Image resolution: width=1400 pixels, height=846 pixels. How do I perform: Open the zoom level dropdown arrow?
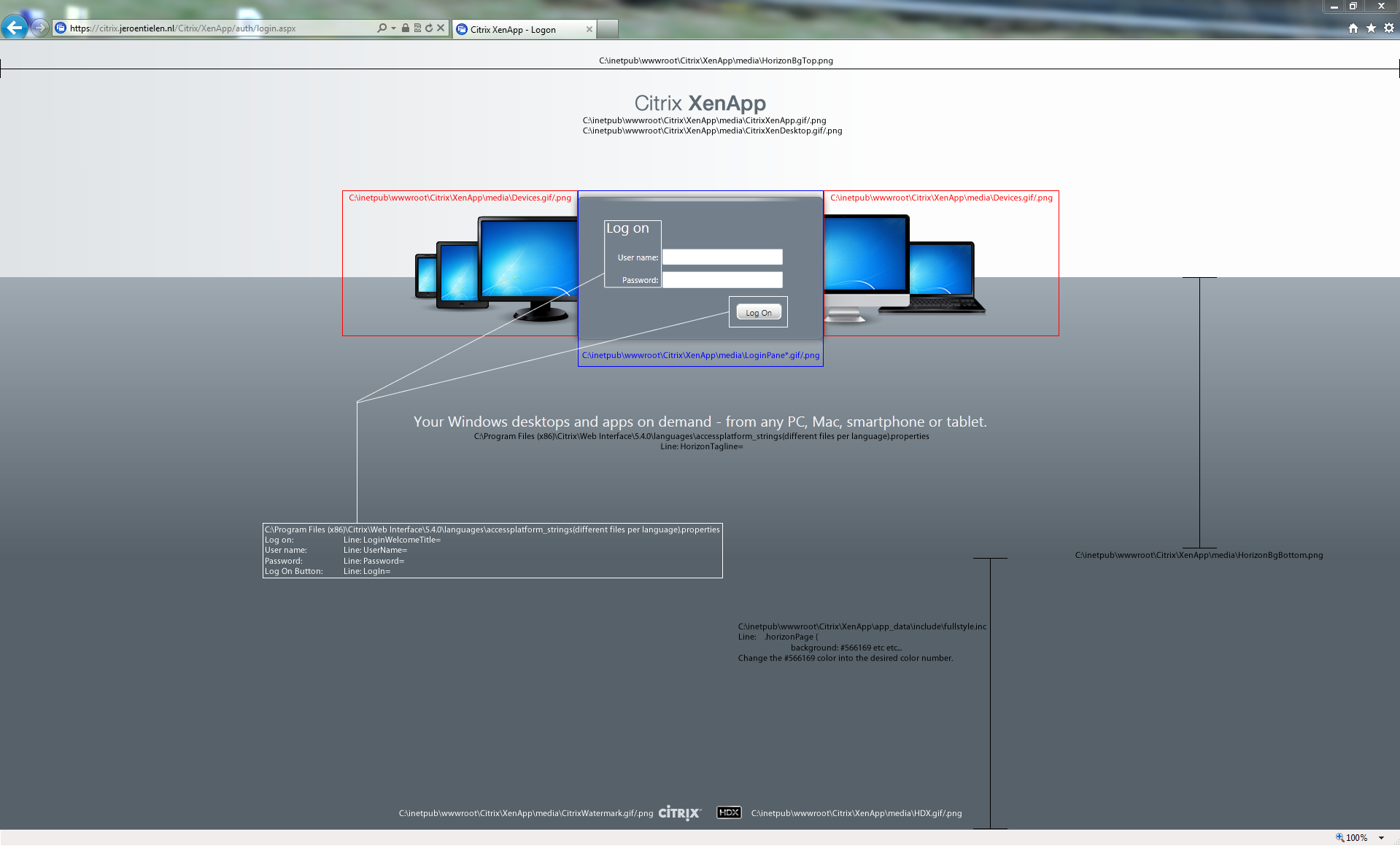coord(1381,838)
